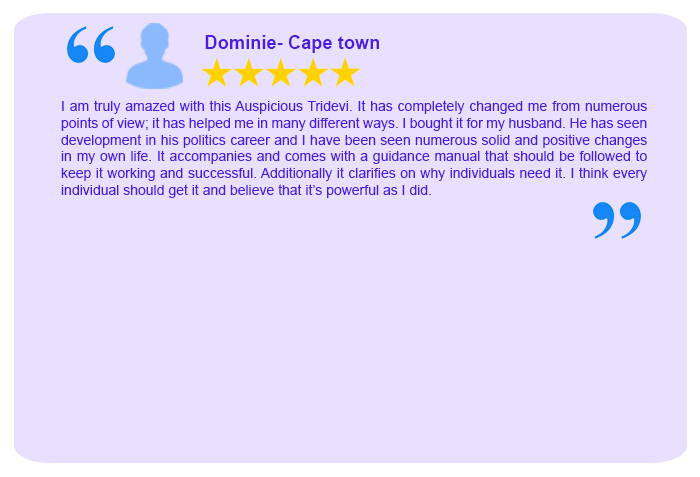
Task: Click the phrase Auspicious Tridevi in review
Action: click(293, 106)
